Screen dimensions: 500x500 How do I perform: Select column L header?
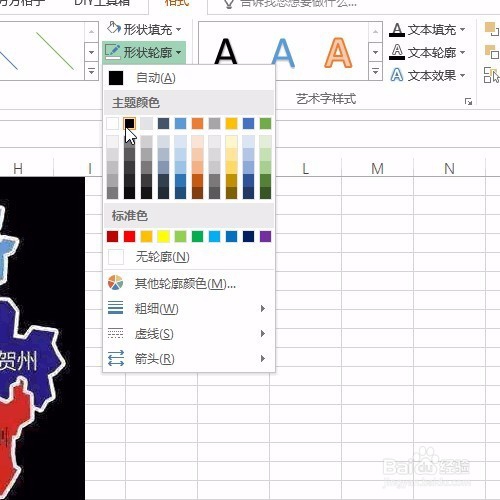point(306,169)
